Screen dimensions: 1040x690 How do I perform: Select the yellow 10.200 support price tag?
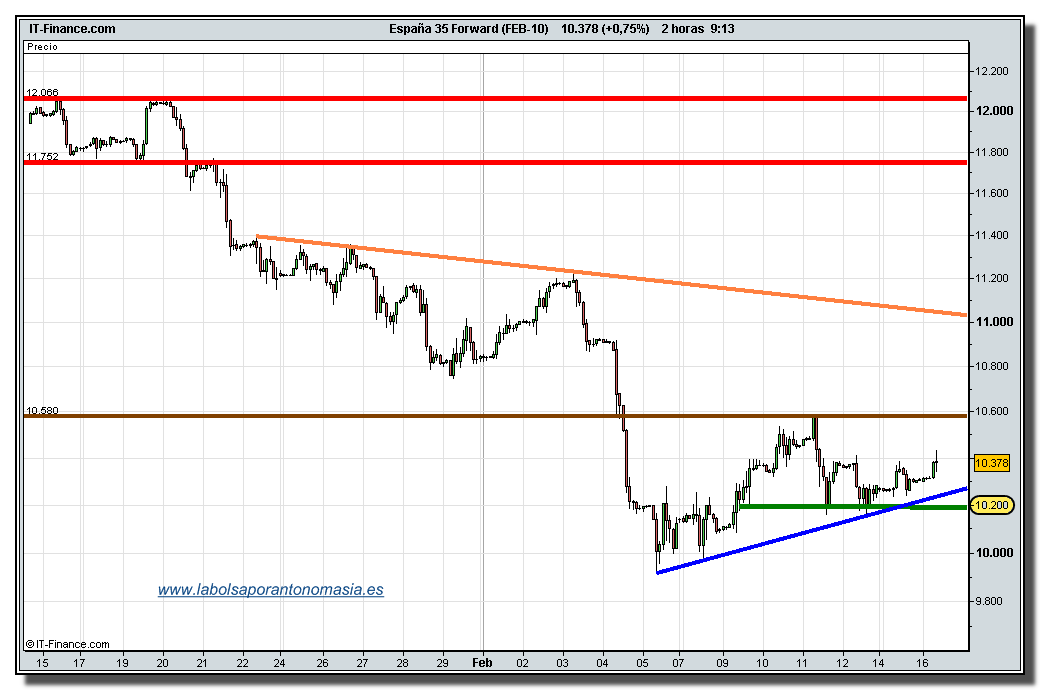pos(992,505)
